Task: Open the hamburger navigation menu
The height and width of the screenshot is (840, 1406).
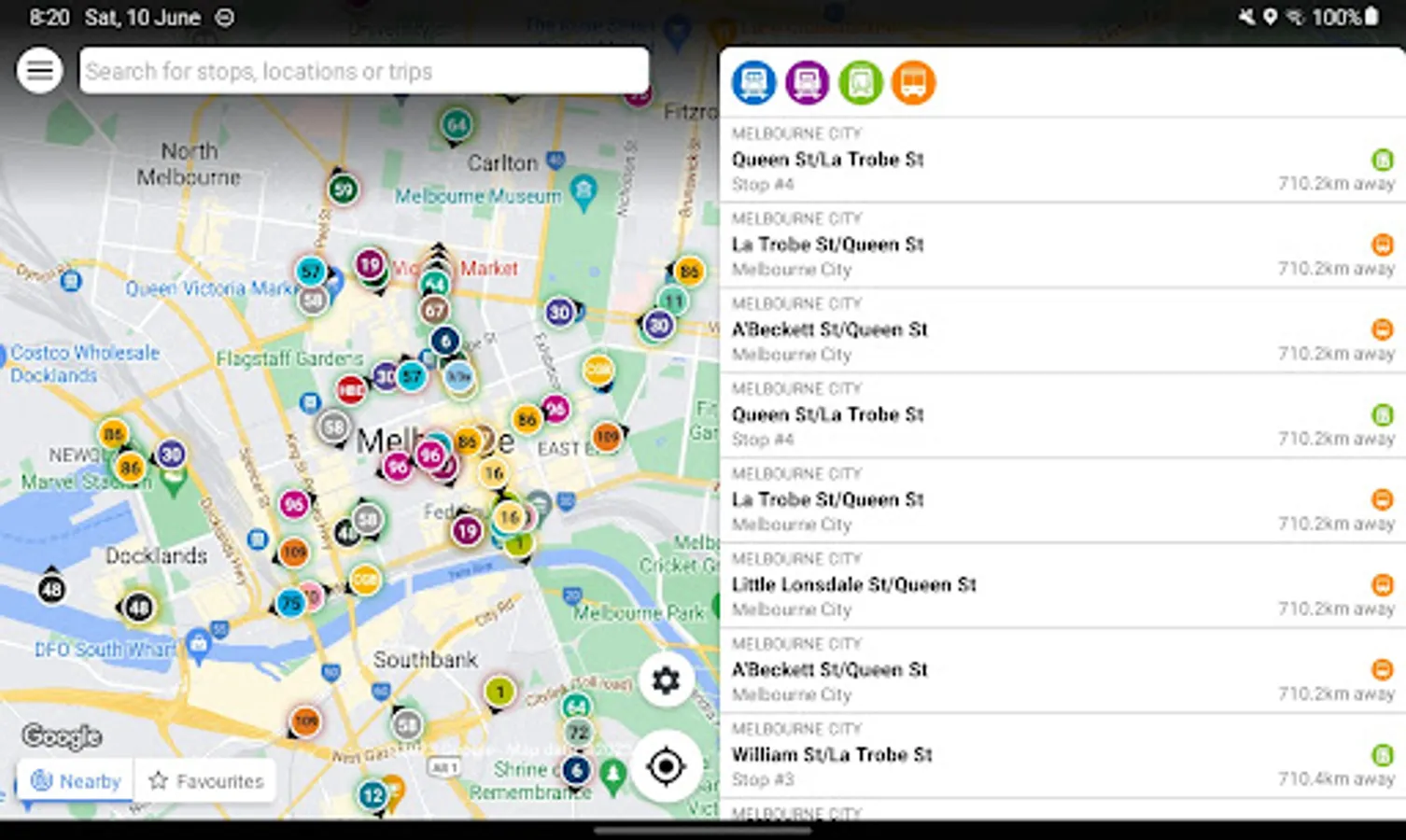Action: [40, 70]
